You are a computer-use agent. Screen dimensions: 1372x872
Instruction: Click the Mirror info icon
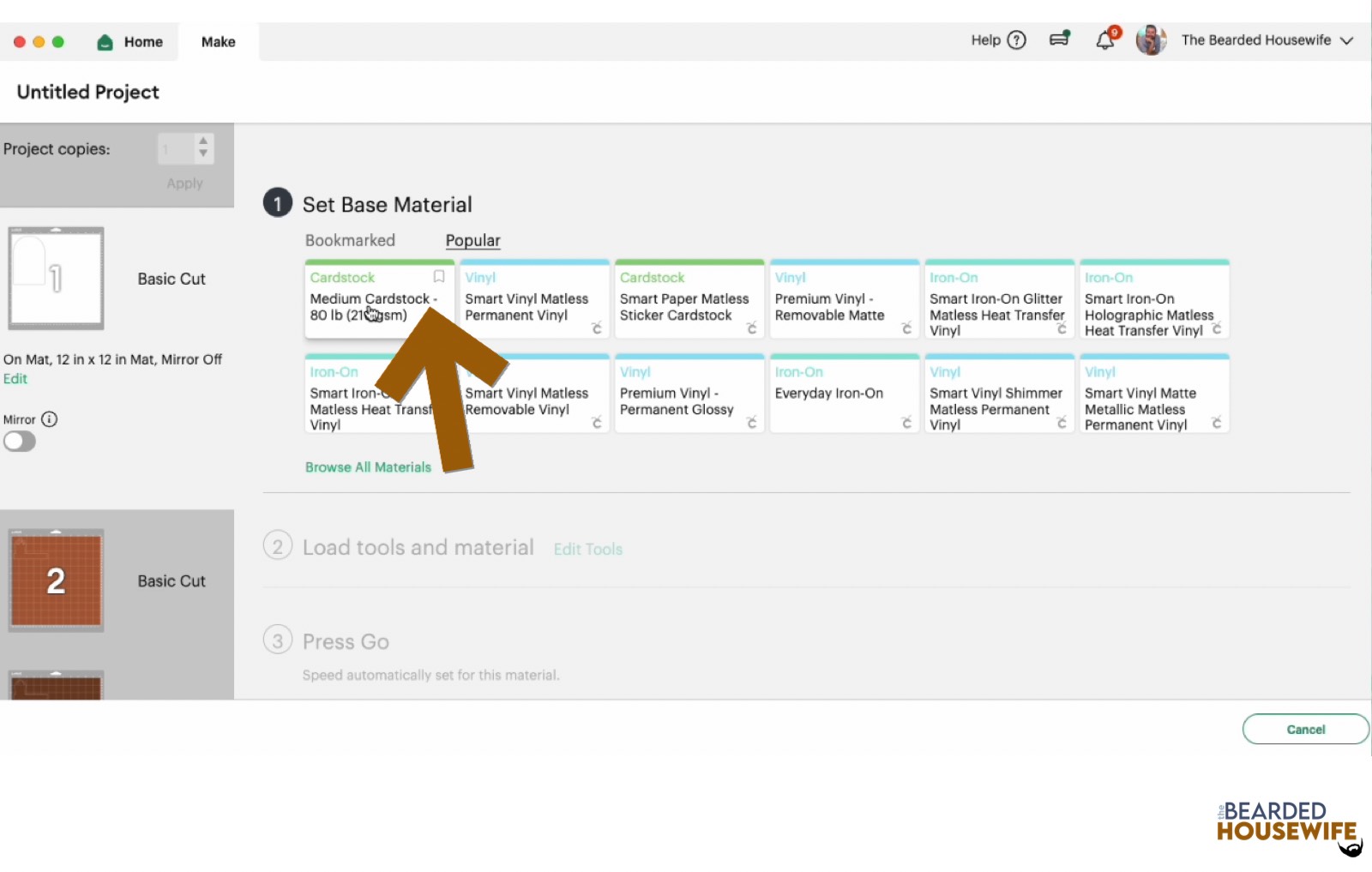tap(50, 419)
